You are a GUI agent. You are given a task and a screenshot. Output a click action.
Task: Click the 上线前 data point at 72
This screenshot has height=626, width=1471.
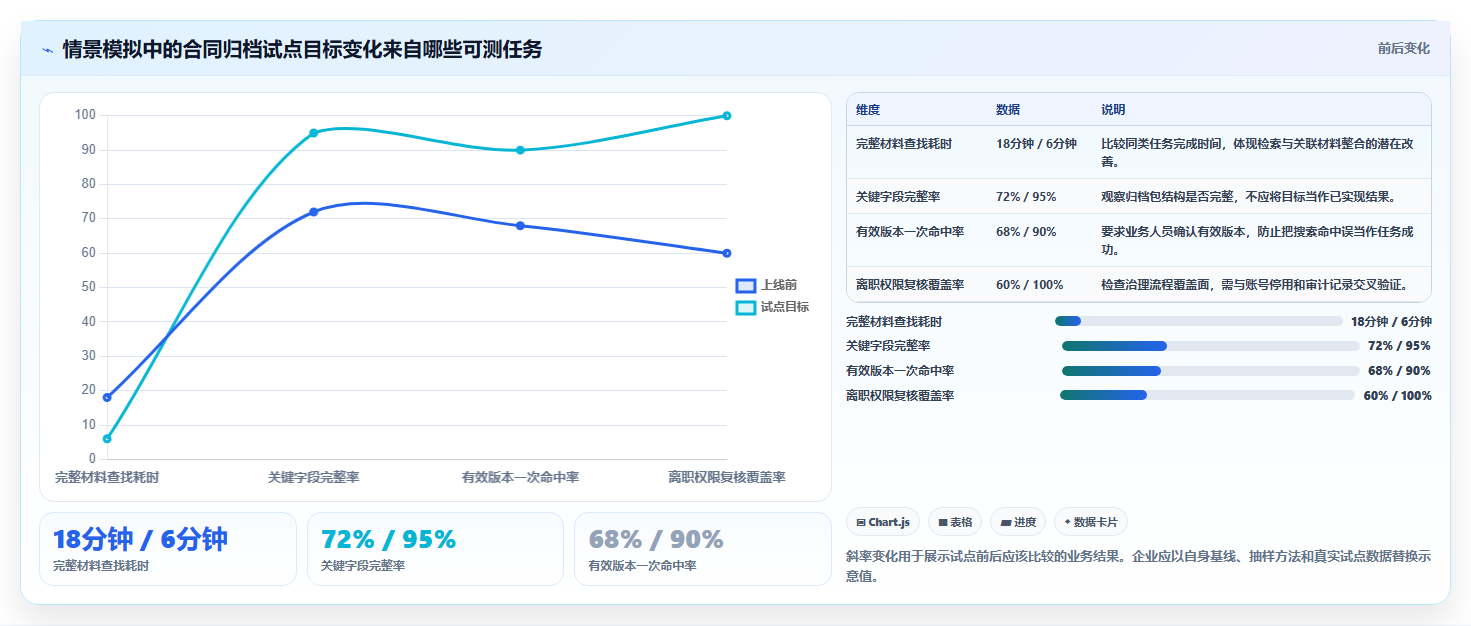pos(313,212)
